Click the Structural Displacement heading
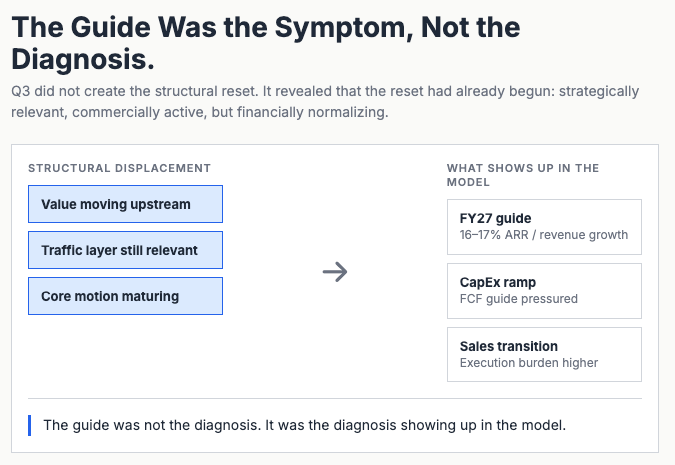 120,168
